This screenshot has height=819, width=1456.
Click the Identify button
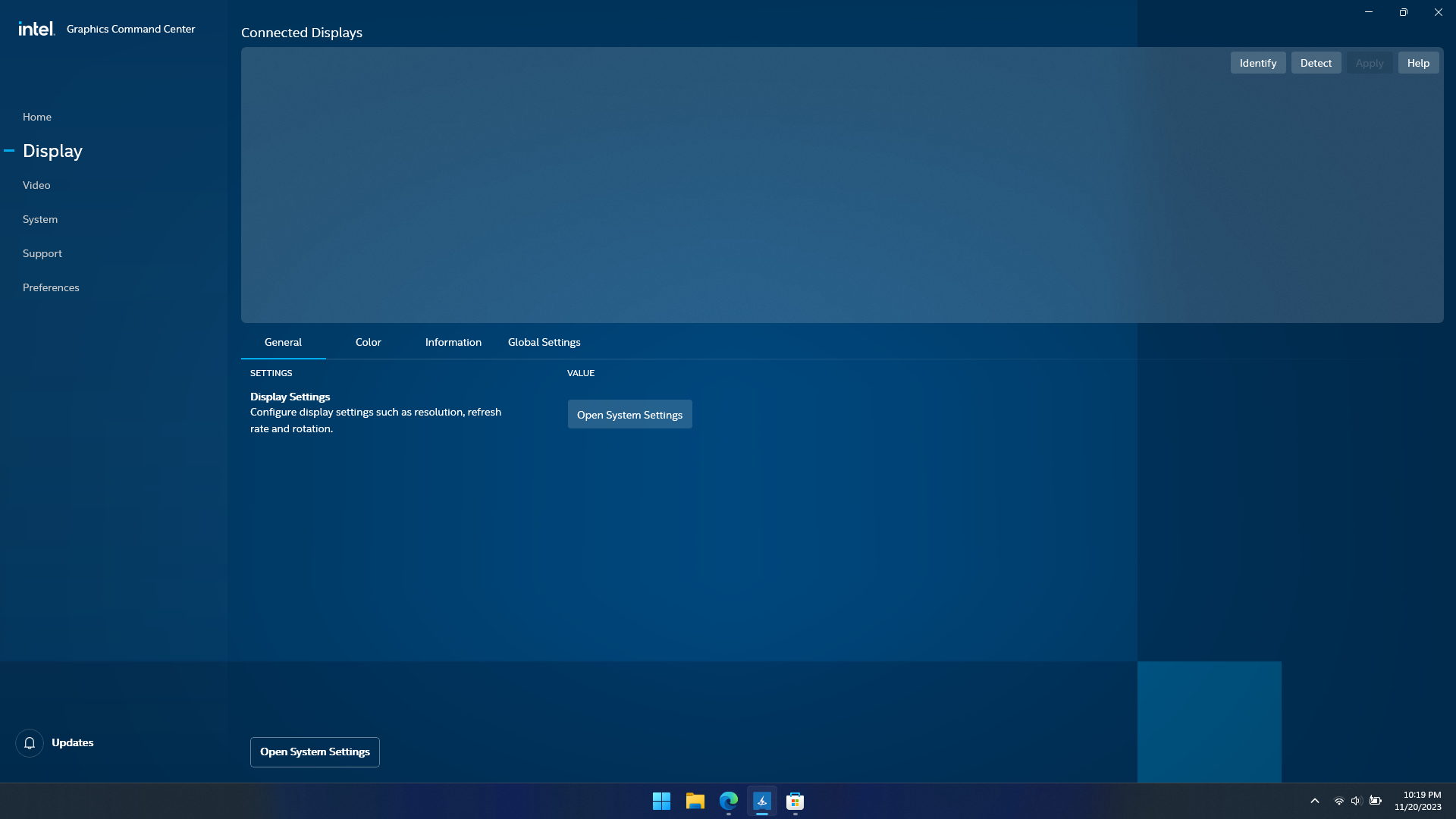point(1257,62)
